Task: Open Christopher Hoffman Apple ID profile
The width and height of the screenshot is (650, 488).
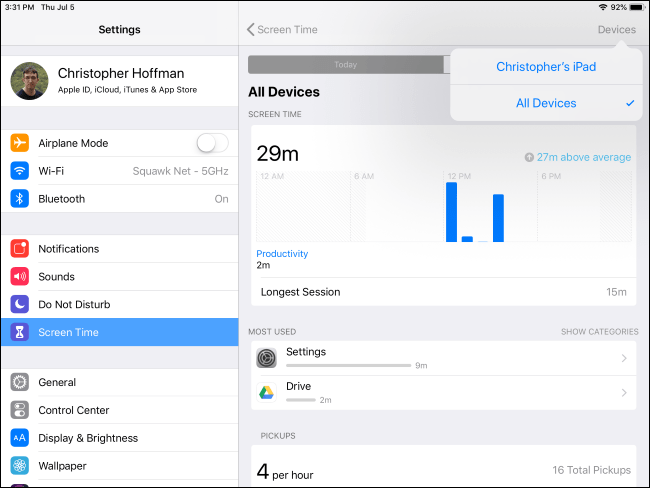Action: (x=119, y=80)
